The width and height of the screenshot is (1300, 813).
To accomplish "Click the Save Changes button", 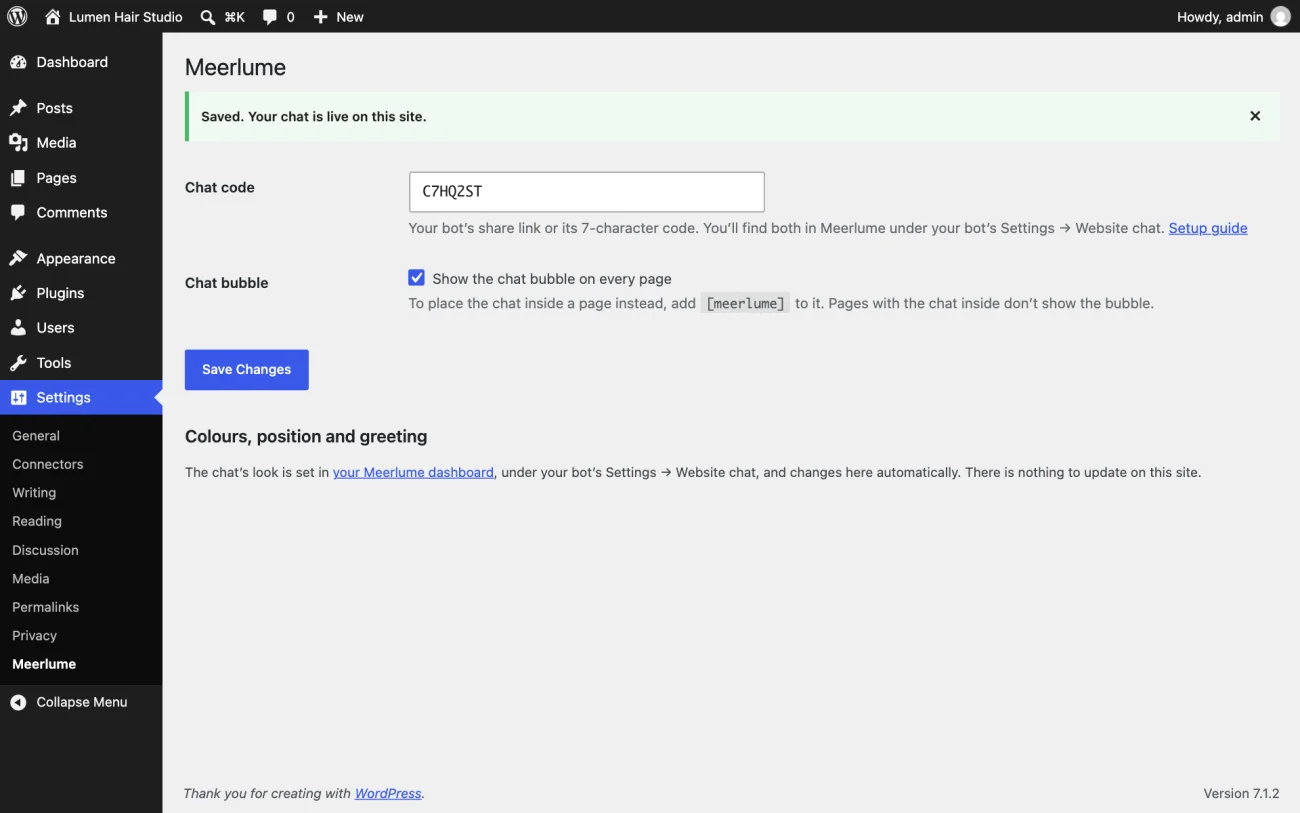I will [247, 370].
